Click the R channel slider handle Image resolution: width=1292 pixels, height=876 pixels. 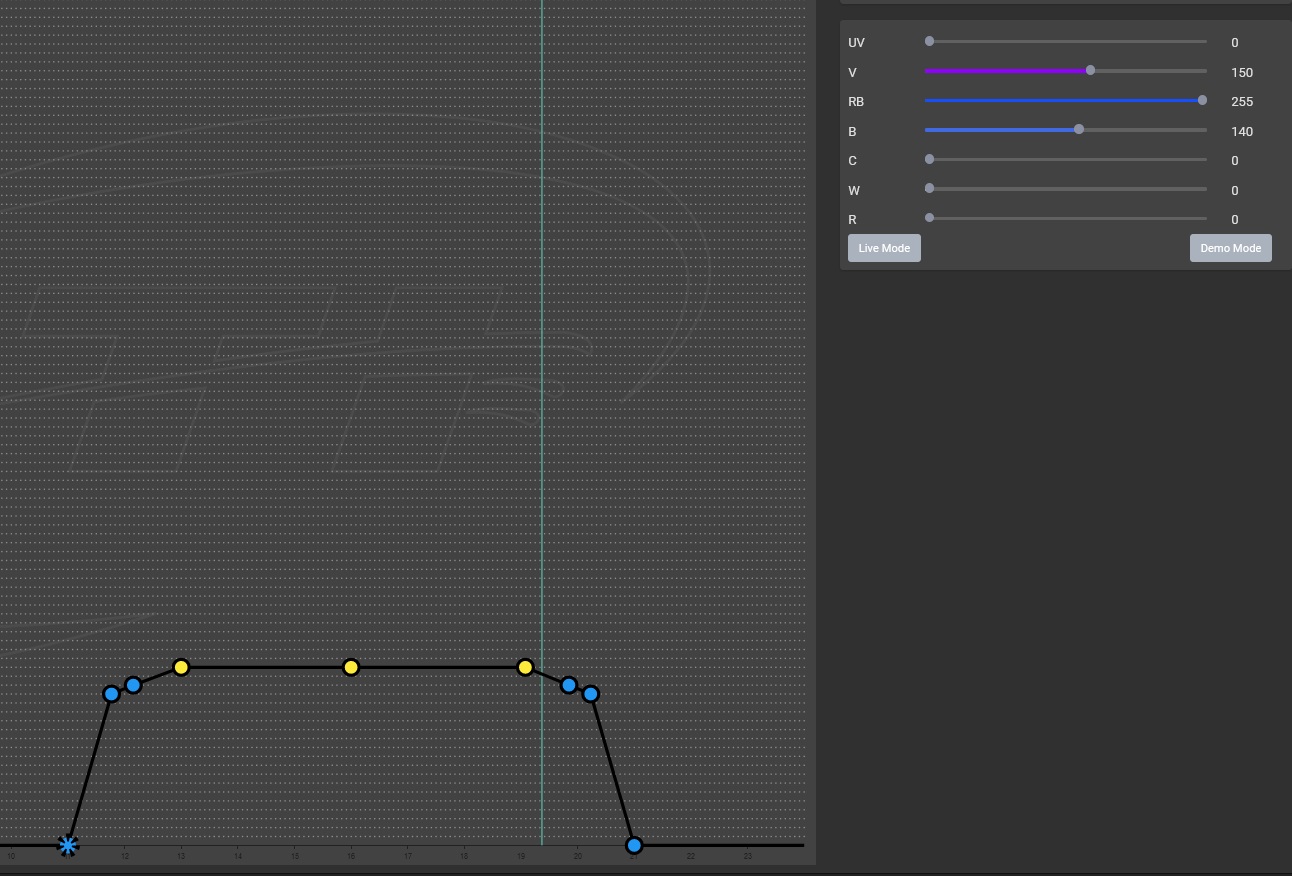point(930,218)
